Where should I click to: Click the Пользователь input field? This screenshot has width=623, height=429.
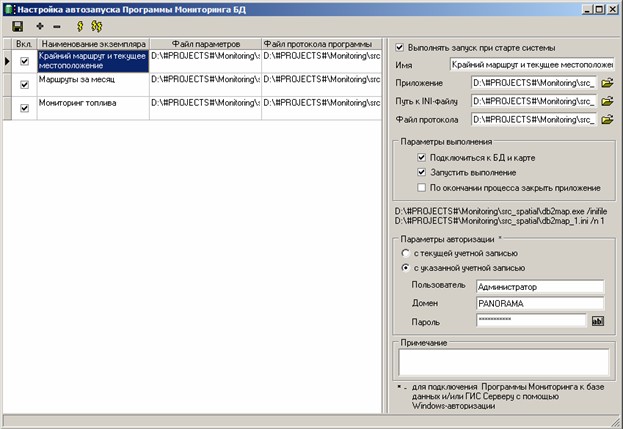540,285
